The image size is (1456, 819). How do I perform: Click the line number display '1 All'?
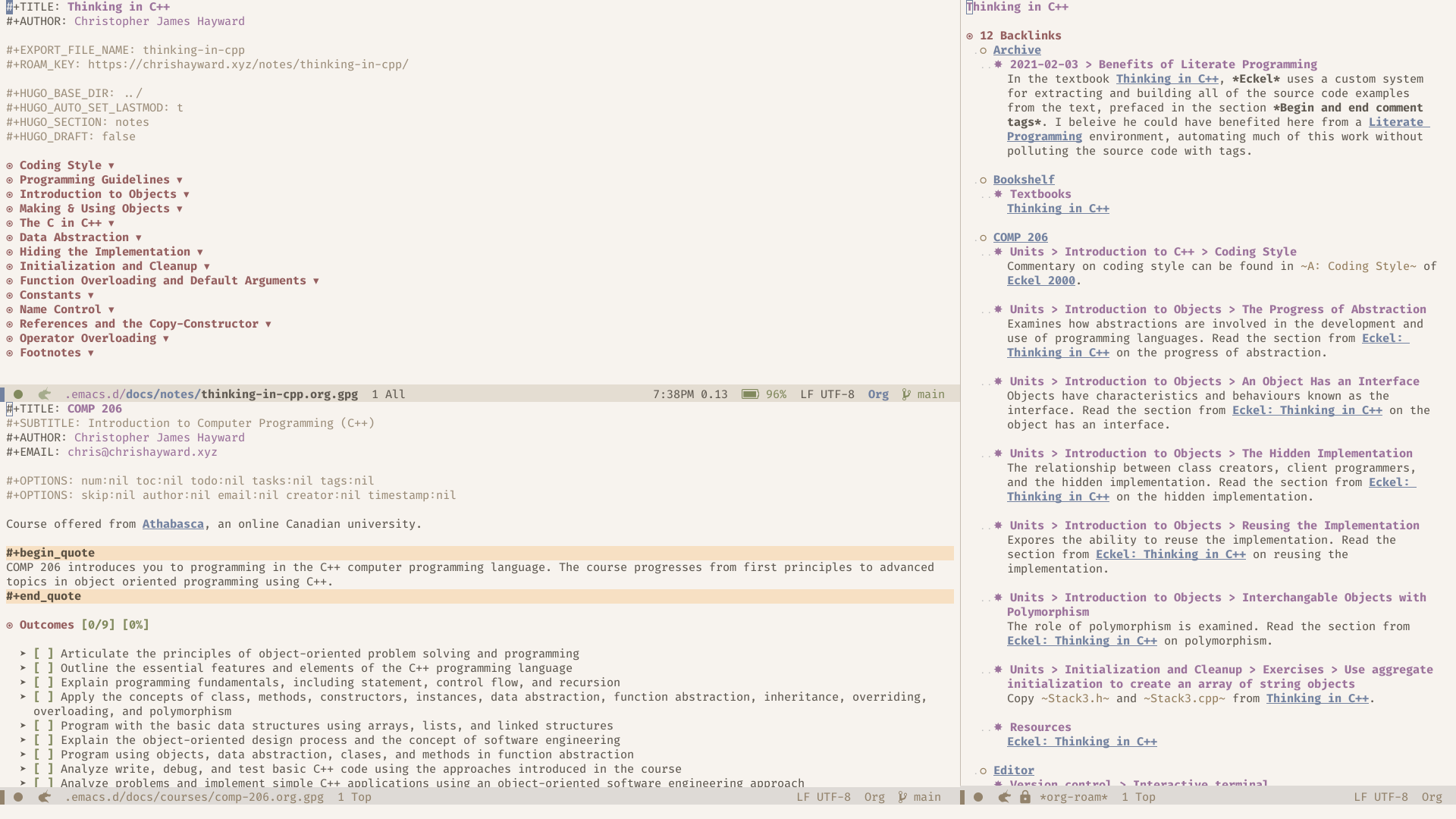pyautogui.click(x=388, y=393)
